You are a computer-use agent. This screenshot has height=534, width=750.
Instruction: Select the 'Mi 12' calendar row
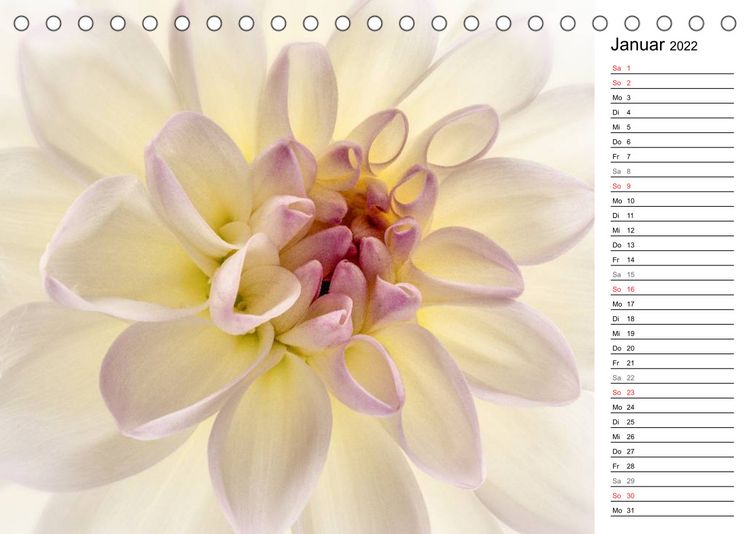tap(672, 230)
